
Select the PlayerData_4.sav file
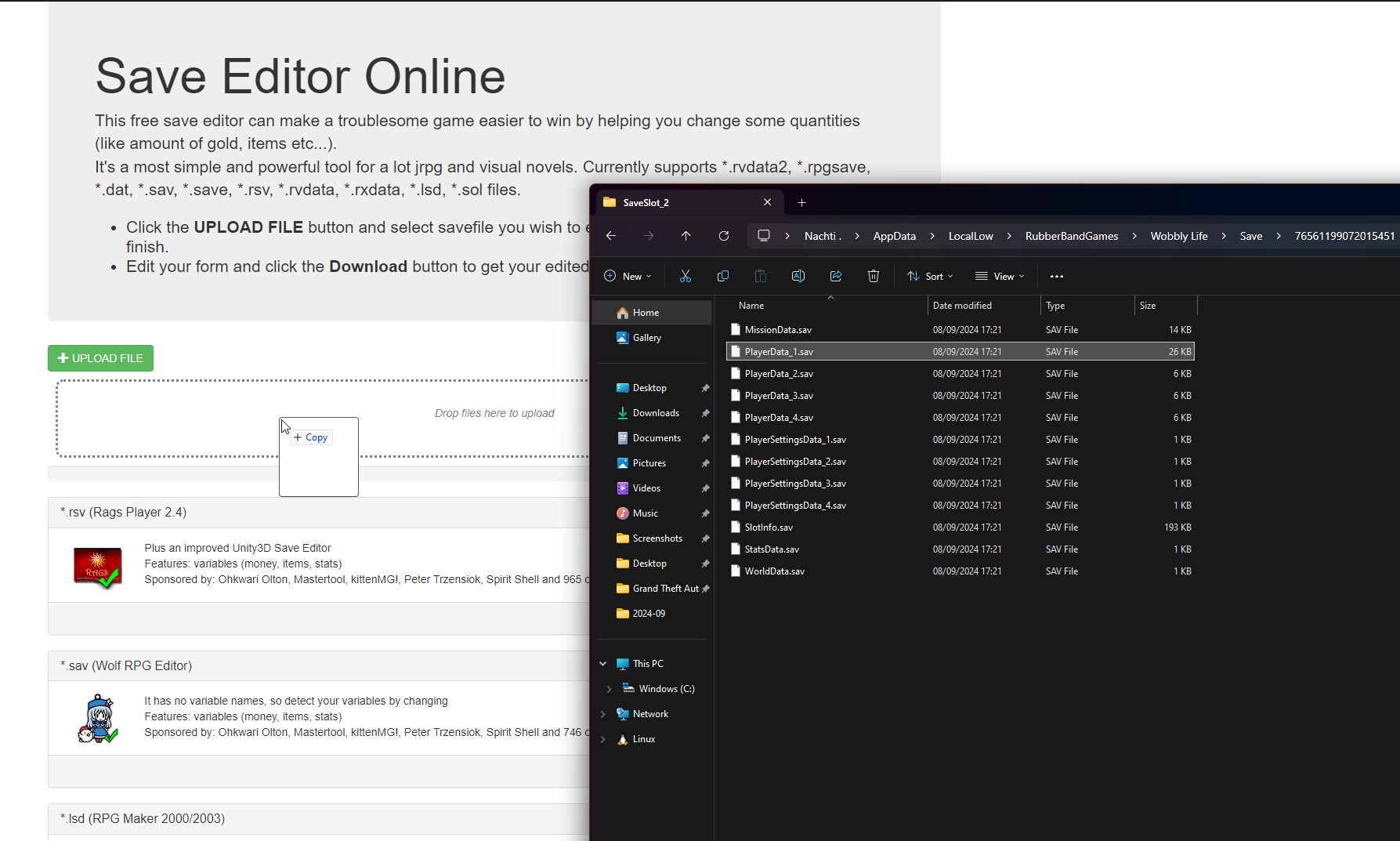pyautogui.click(x=960, y=418)
